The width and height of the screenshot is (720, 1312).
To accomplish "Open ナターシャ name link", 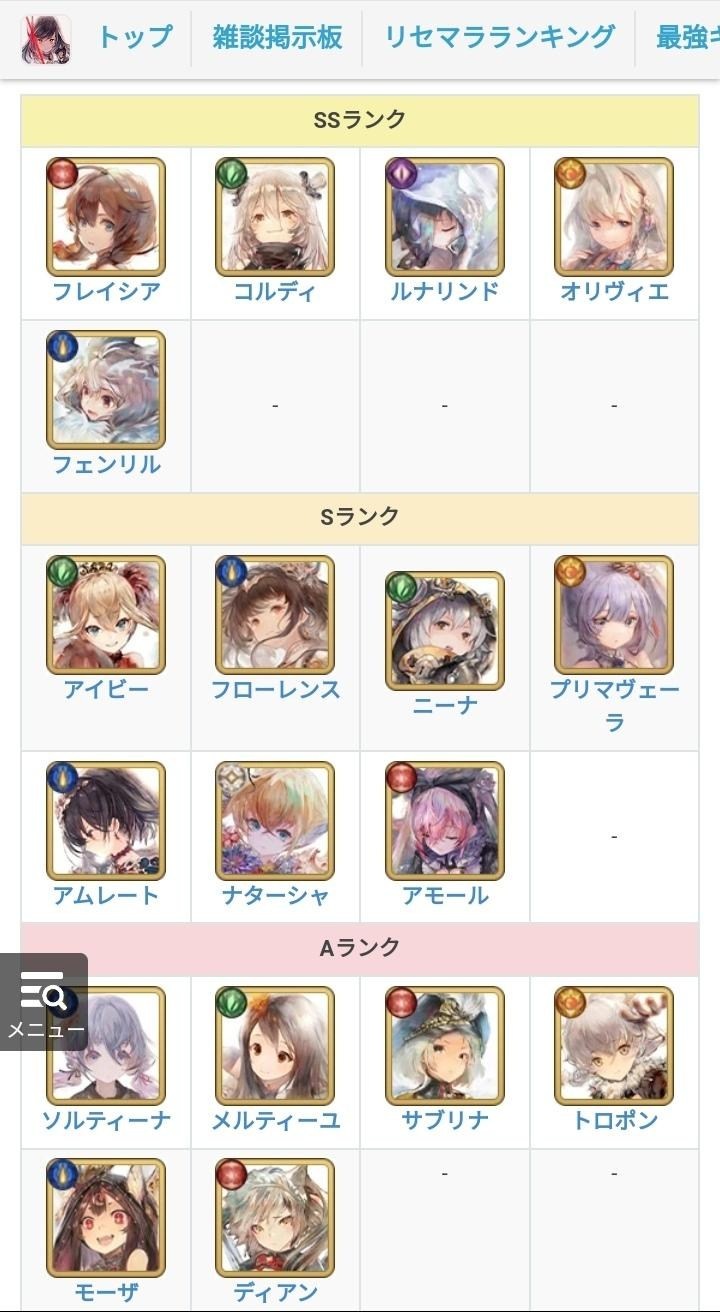I will [275, 895].
